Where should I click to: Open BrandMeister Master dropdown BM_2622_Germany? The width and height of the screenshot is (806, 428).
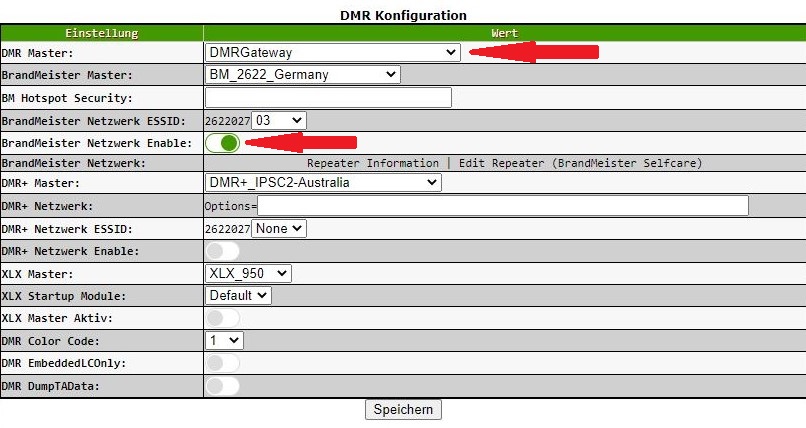[302, 75]
